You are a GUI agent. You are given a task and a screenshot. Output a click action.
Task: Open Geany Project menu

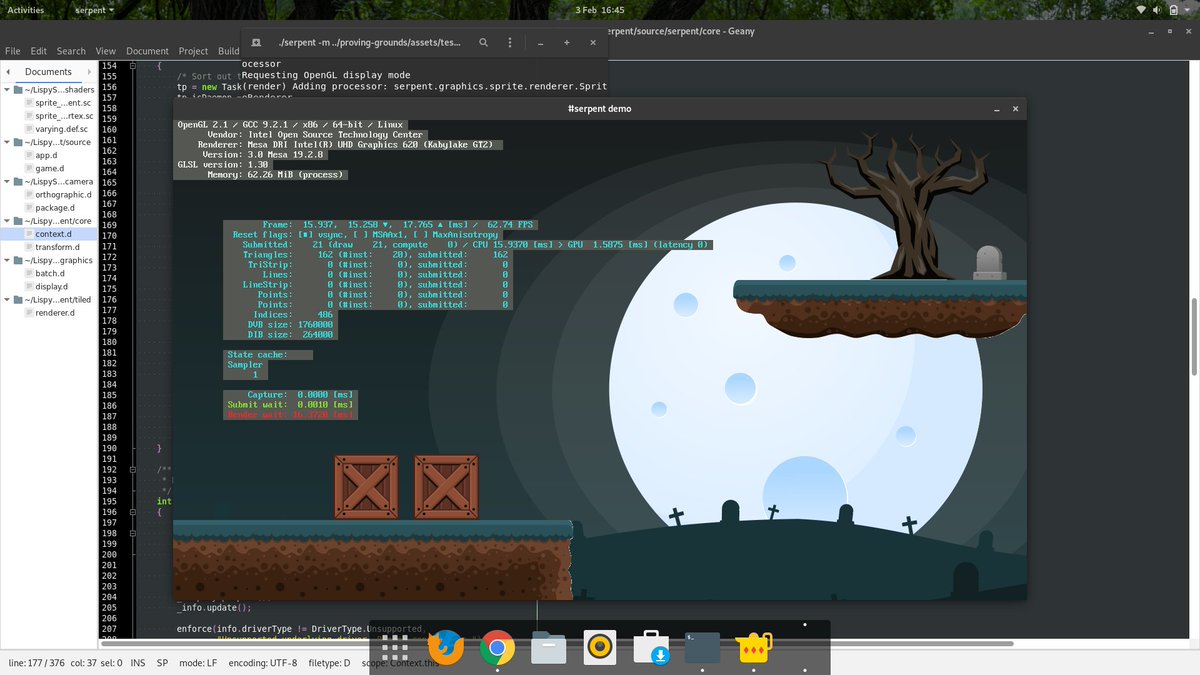pos(193,51)
